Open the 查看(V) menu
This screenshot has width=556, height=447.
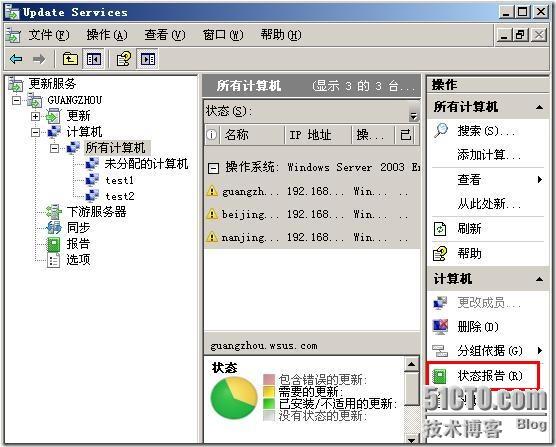click(x=165, y=35)
